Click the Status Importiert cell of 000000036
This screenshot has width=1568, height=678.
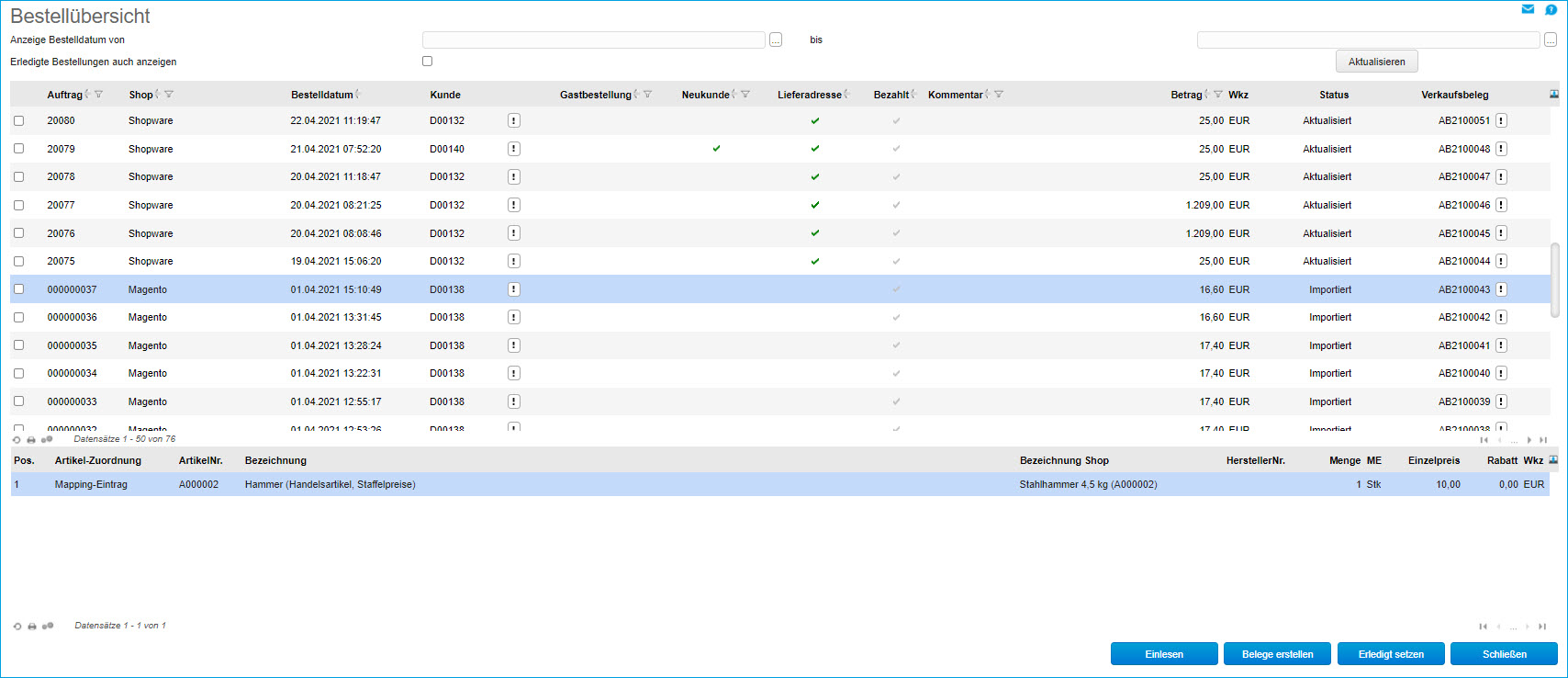click(1330, 317)
